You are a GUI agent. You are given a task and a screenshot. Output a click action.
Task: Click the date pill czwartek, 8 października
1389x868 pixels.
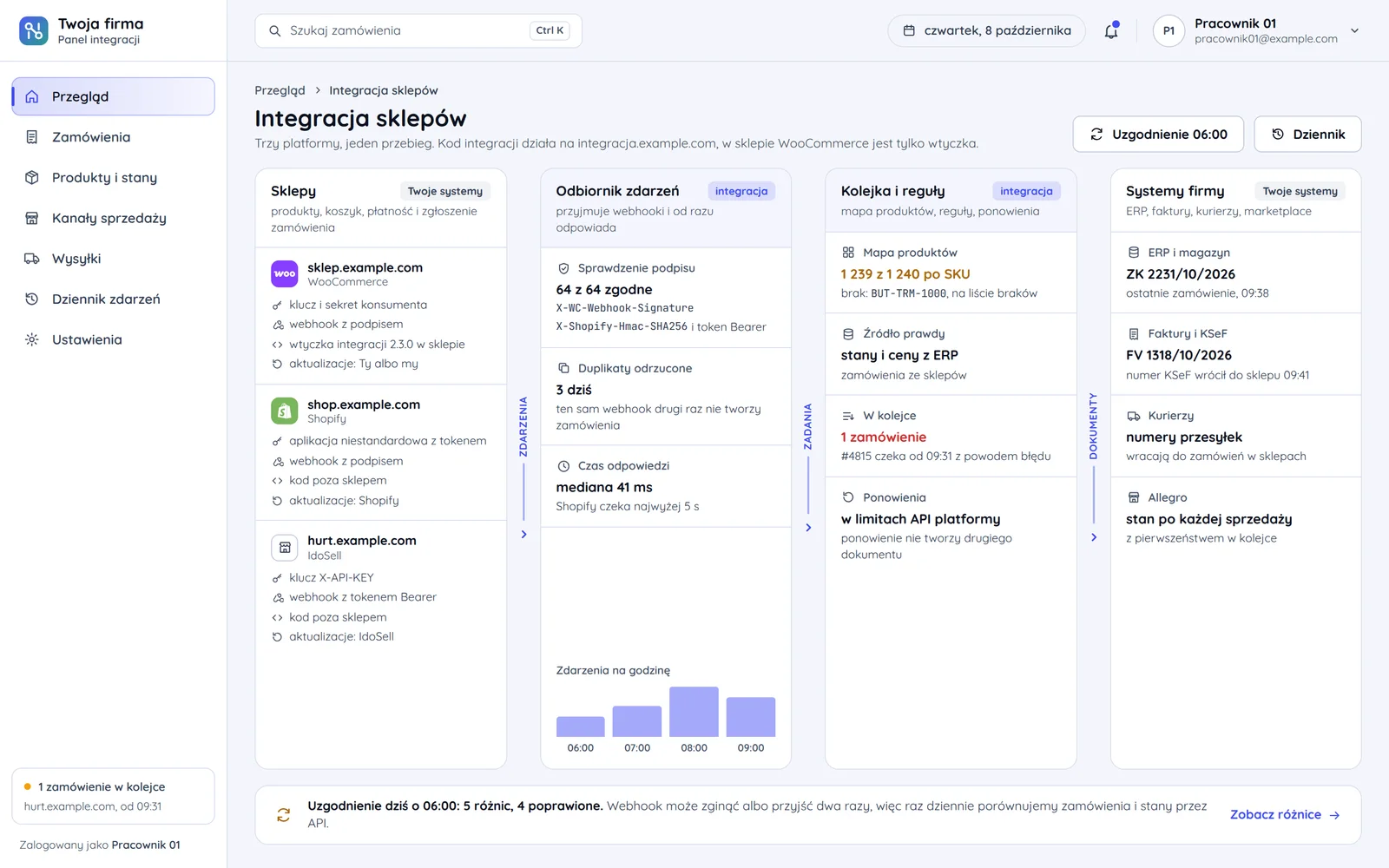click(986, 30)
